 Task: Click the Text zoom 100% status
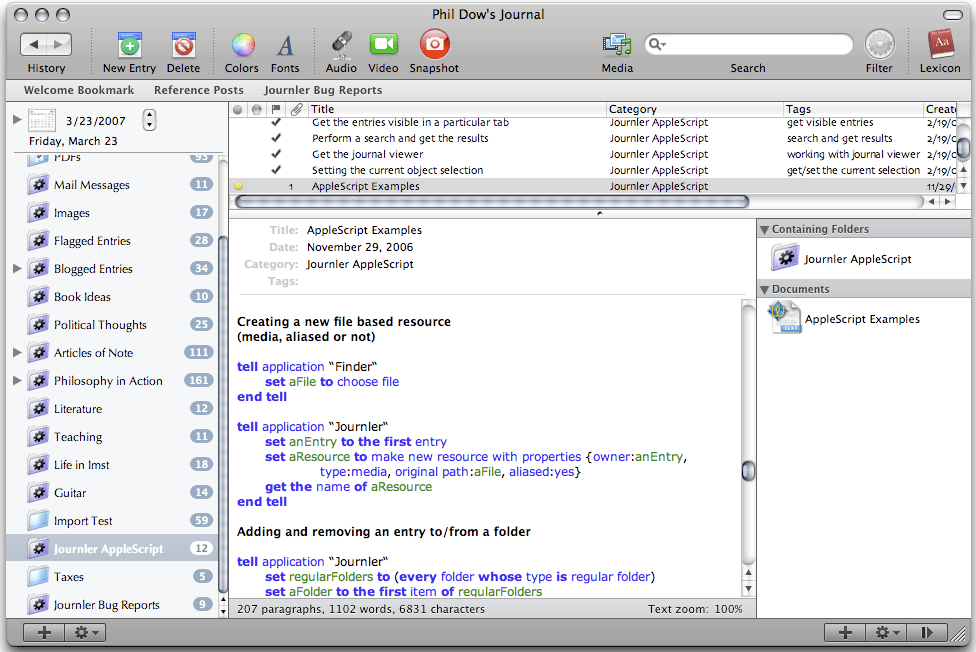(695, 608)
